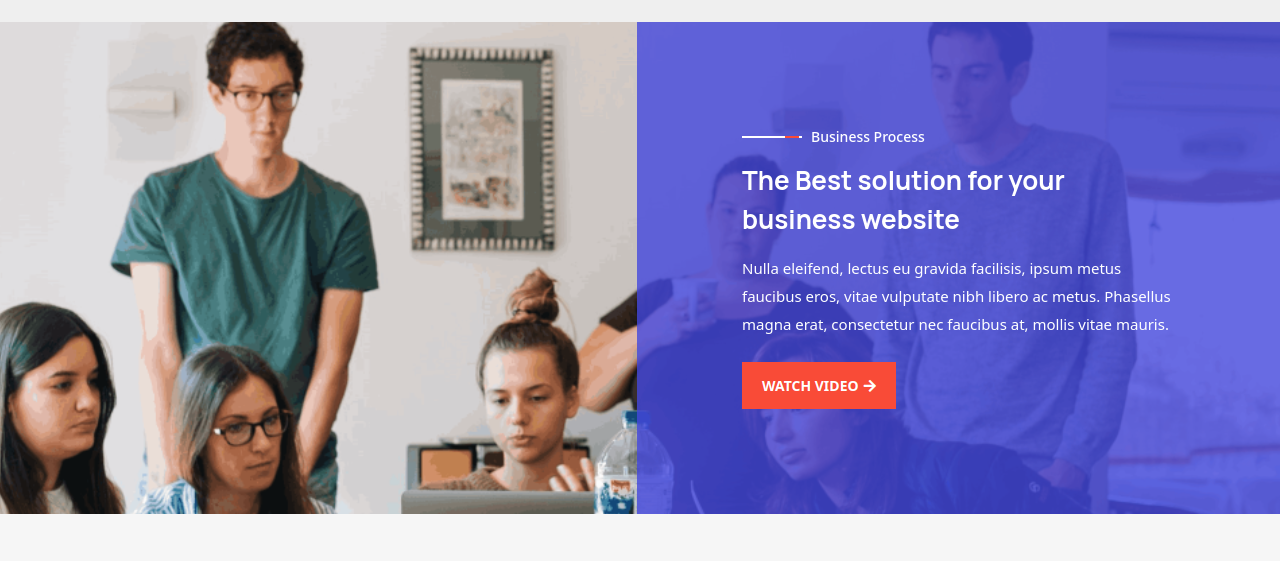
Task: Click the white and red decorative line
Action: pos(772,136)
